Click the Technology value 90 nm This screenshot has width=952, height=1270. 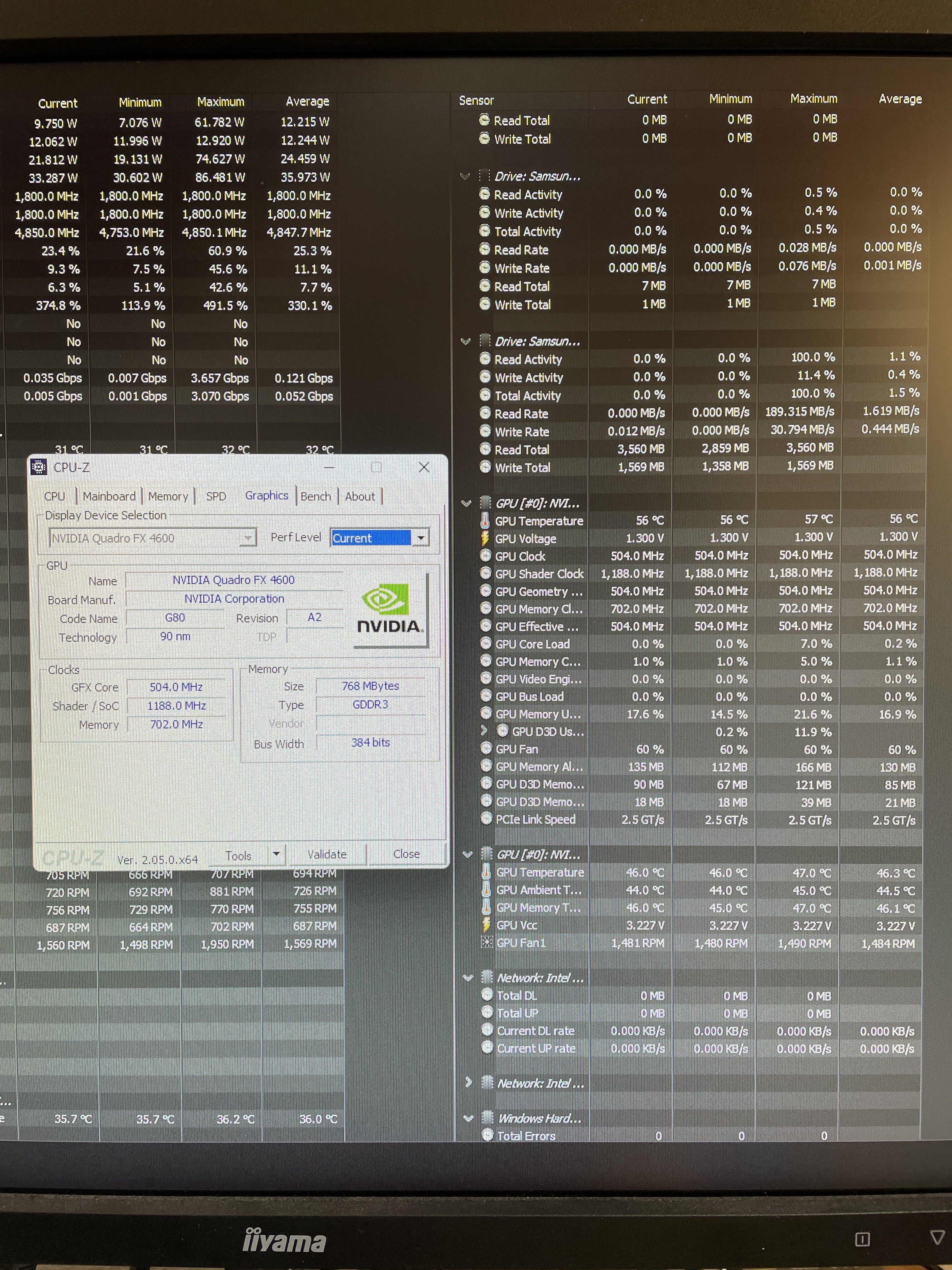pyautogui.click(x=175, y=636)
